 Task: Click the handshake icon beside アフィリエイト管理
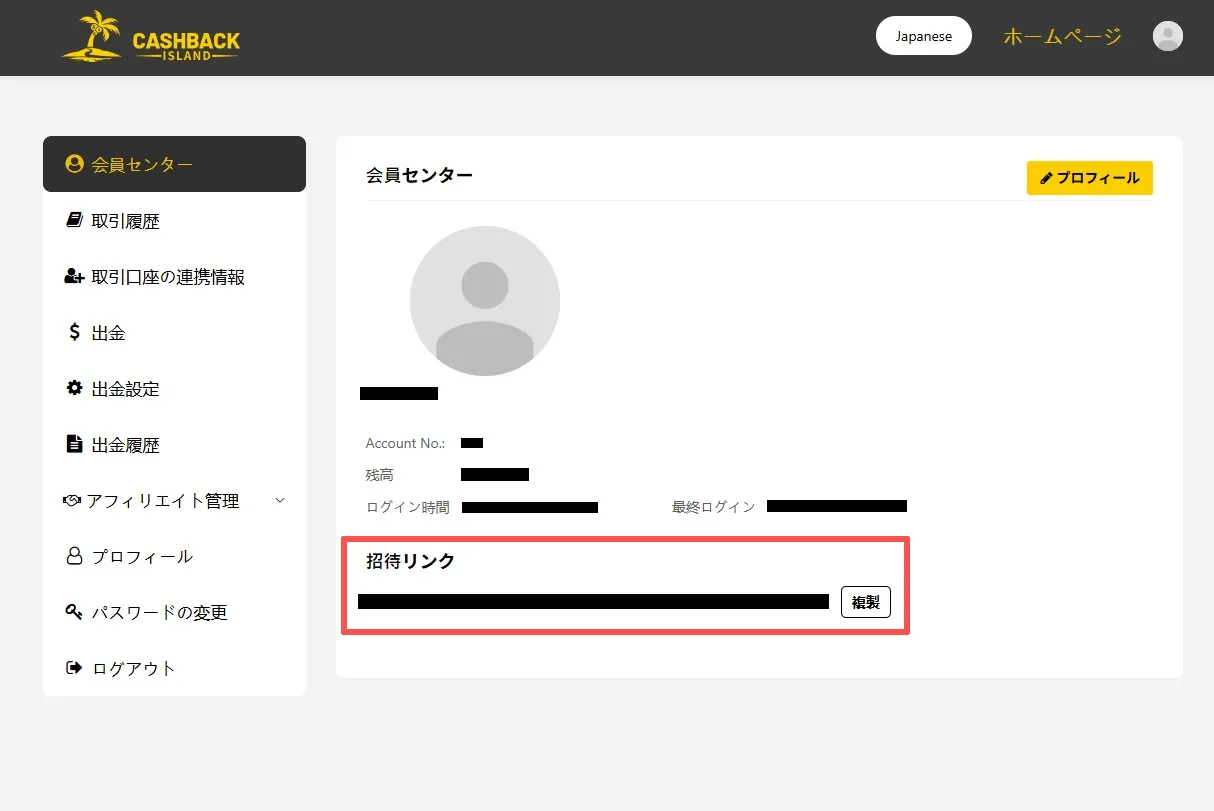[72, 501]
